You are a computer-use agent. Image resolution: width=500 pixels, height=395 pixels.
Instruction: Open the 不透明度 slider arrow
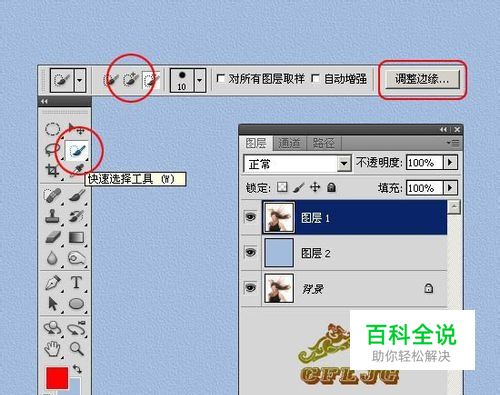coord(450,163)
